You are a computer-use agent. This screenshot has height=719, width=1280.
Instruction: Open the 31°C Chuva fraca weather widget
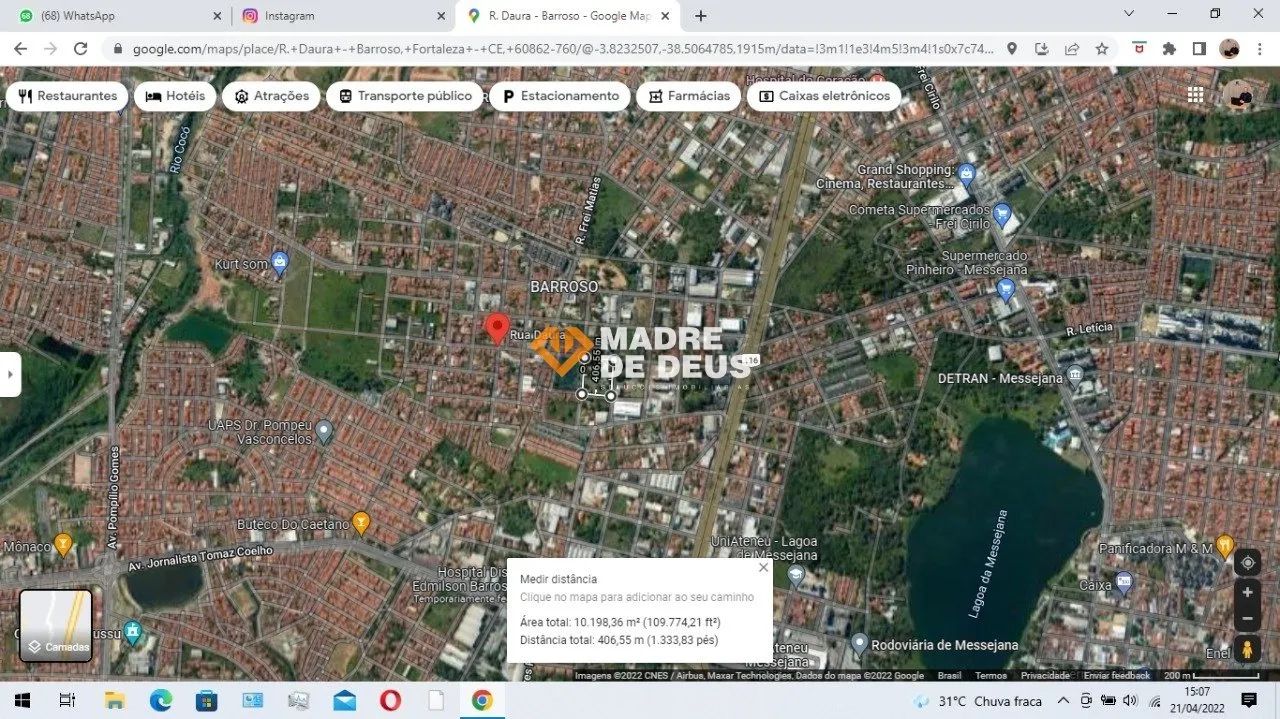click(x=980, y=700)
